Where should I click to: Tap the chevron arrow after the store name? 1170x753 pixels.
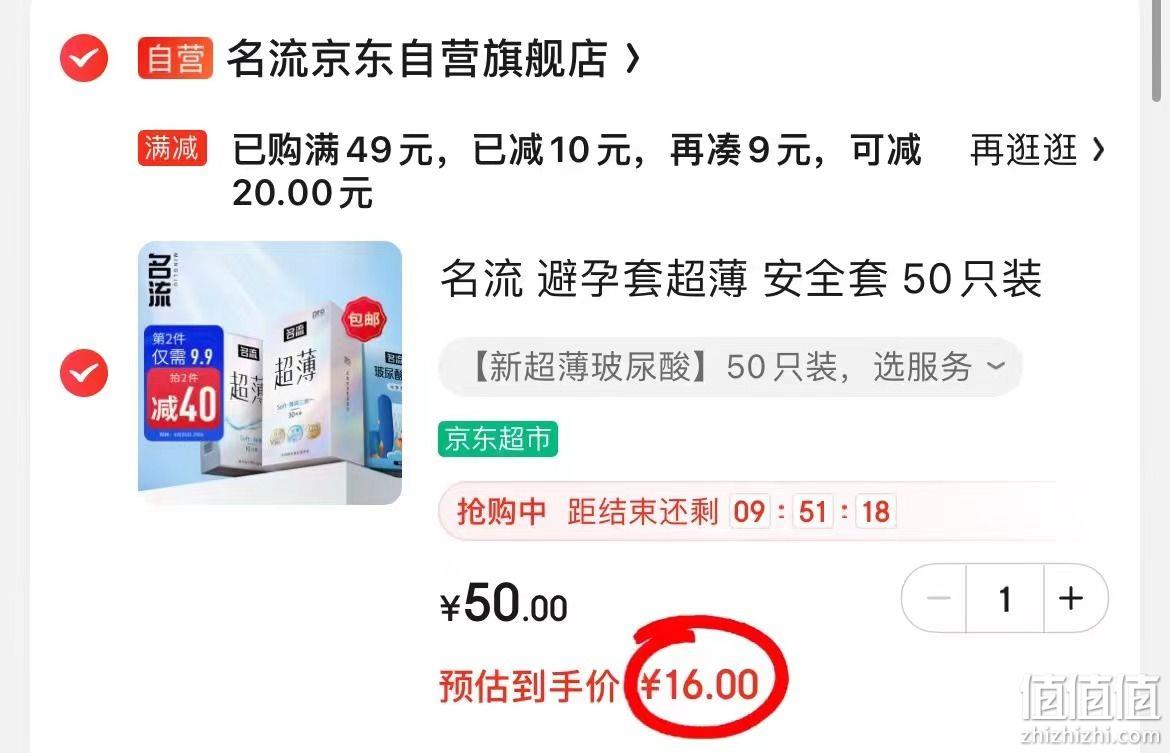[632, 58]
